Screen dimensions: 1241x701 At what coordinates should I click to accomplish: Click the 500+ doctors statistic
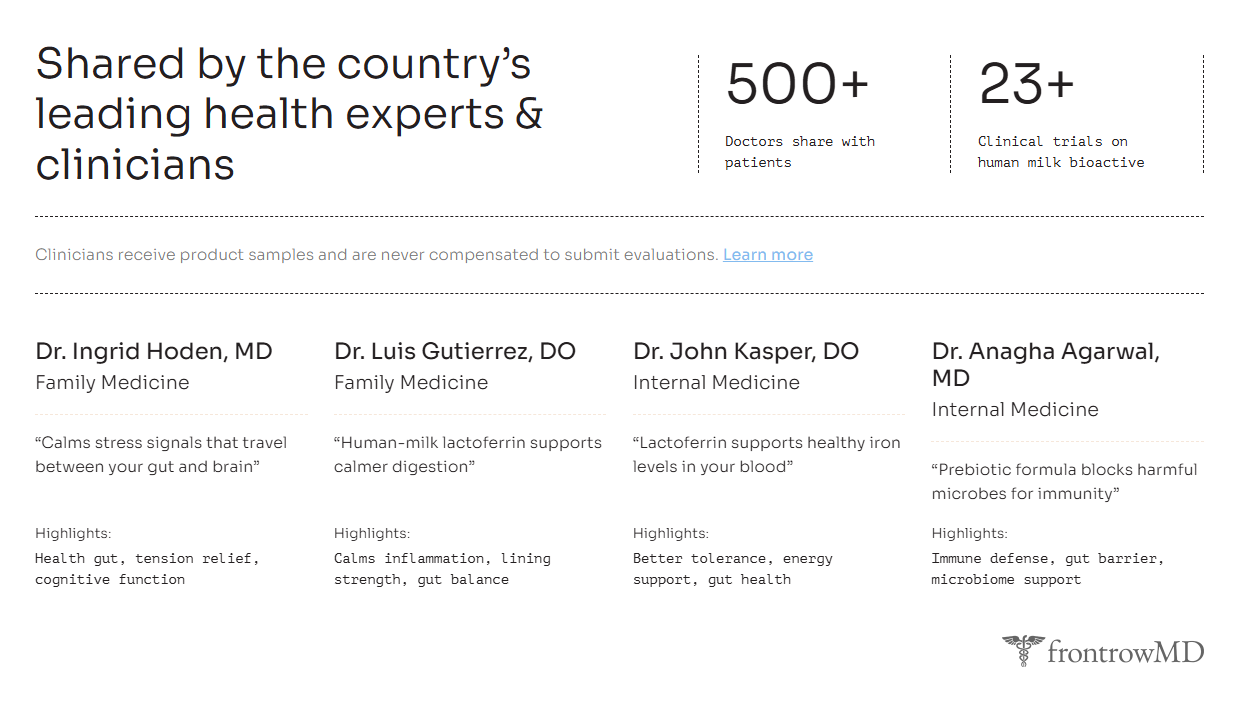coord(797,84)
